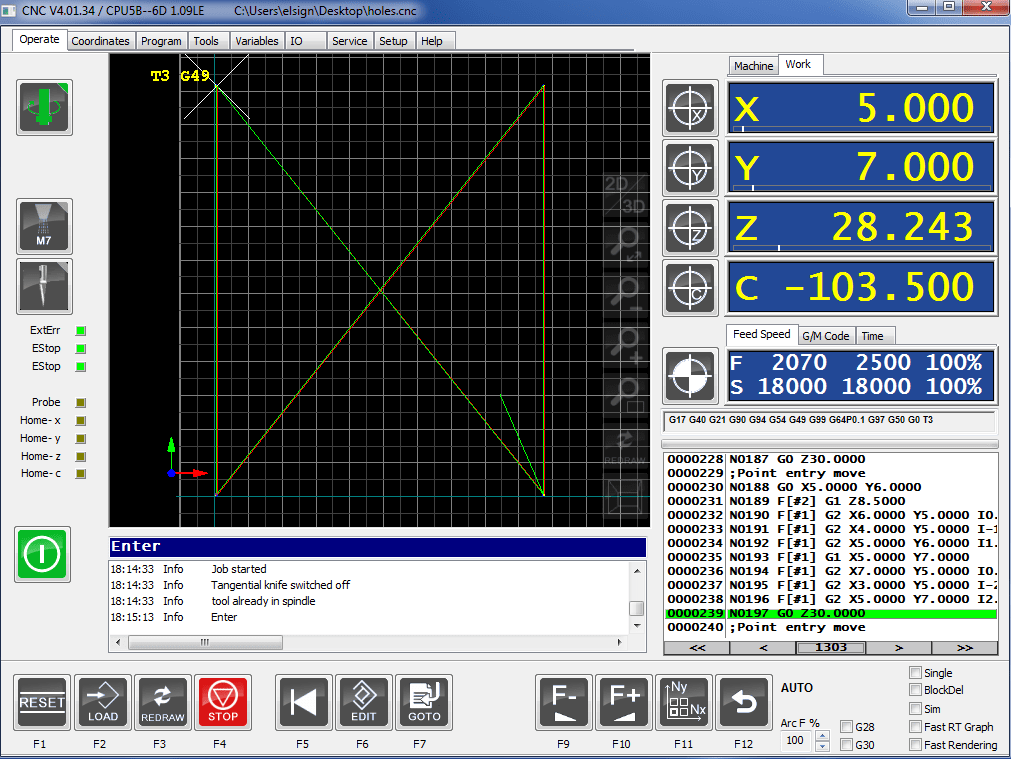Switch to the Variables tab
1011x759 pixels.
pyautogui.click(x=257, y=41)
